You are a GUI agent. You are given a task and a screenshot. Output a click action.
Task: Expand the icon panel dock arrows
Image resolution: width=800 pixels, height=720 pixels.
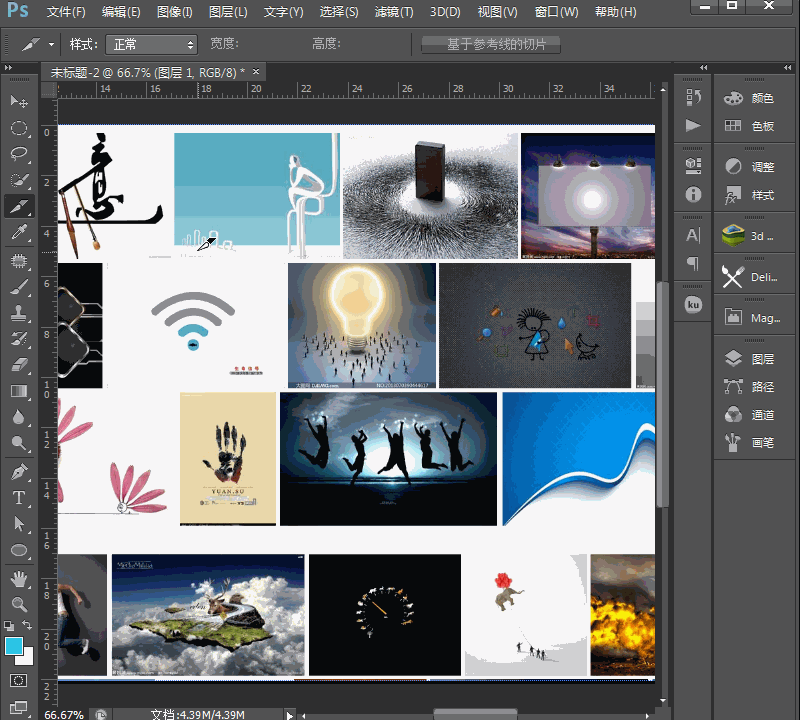click(704, 67)
